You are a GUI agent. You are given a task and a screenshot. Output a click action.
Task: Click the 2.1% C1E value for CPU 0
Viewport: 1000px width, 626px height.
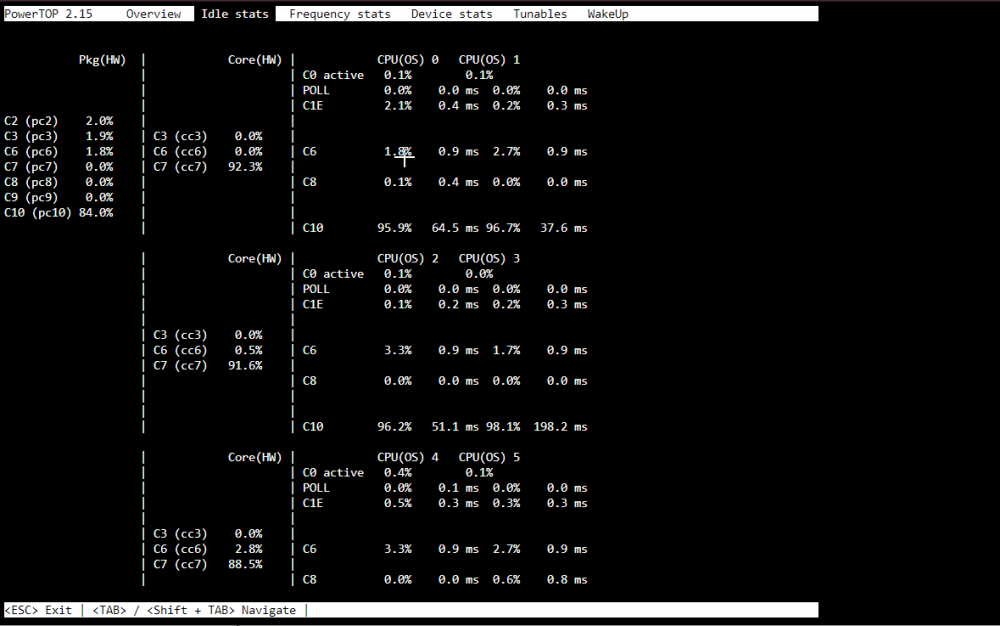pos(398,106)
